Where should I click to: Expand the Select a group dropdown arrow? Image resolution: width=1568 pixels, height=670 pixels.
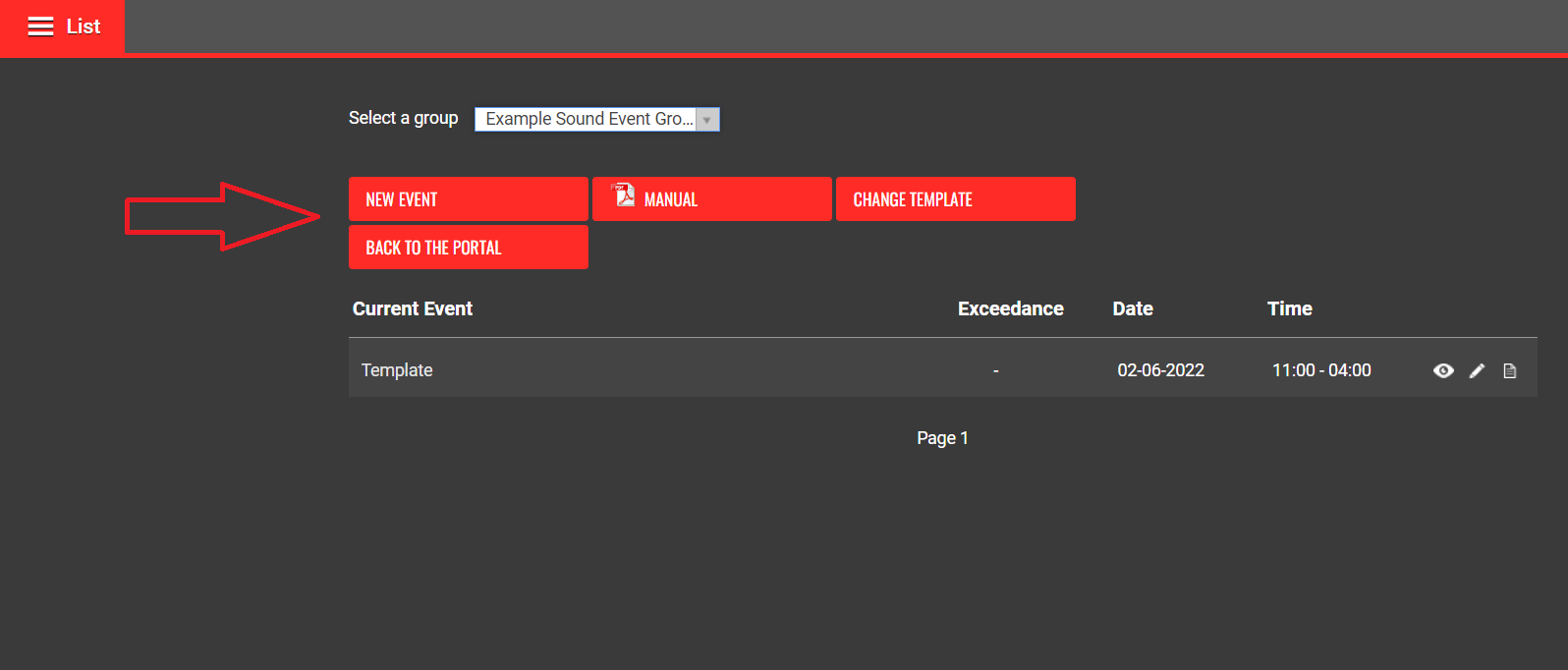[x=707, y=119]
